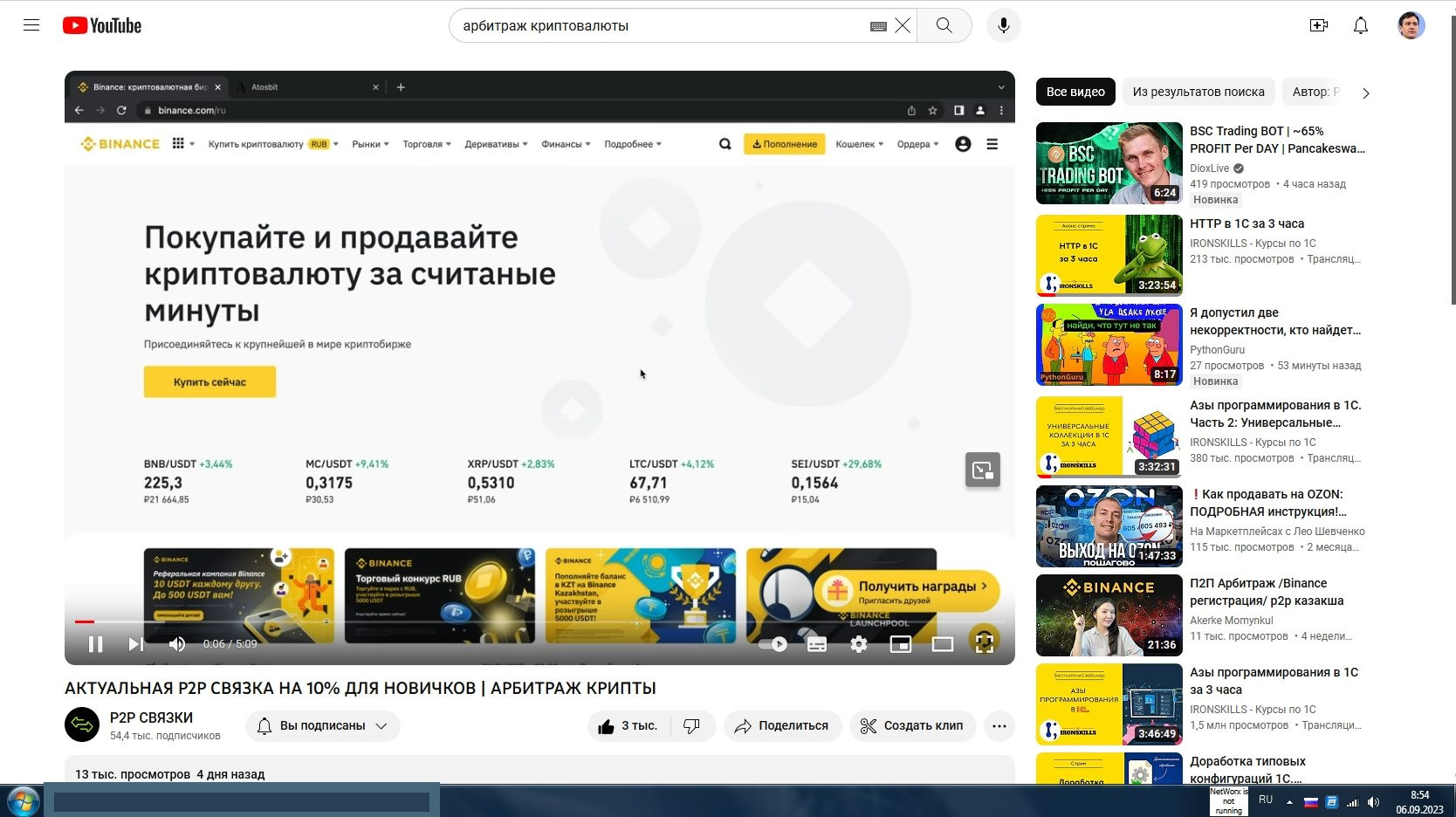Skip to the next video
The width and height of the screenshot is (1456, 817).
[x=136, y=644]
